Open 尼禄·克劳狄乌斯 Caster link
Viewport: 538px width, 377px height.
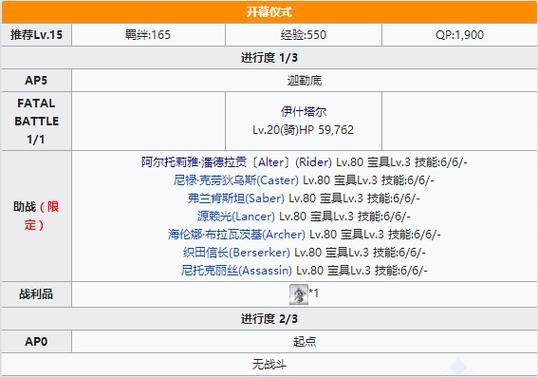click(236, 180)
